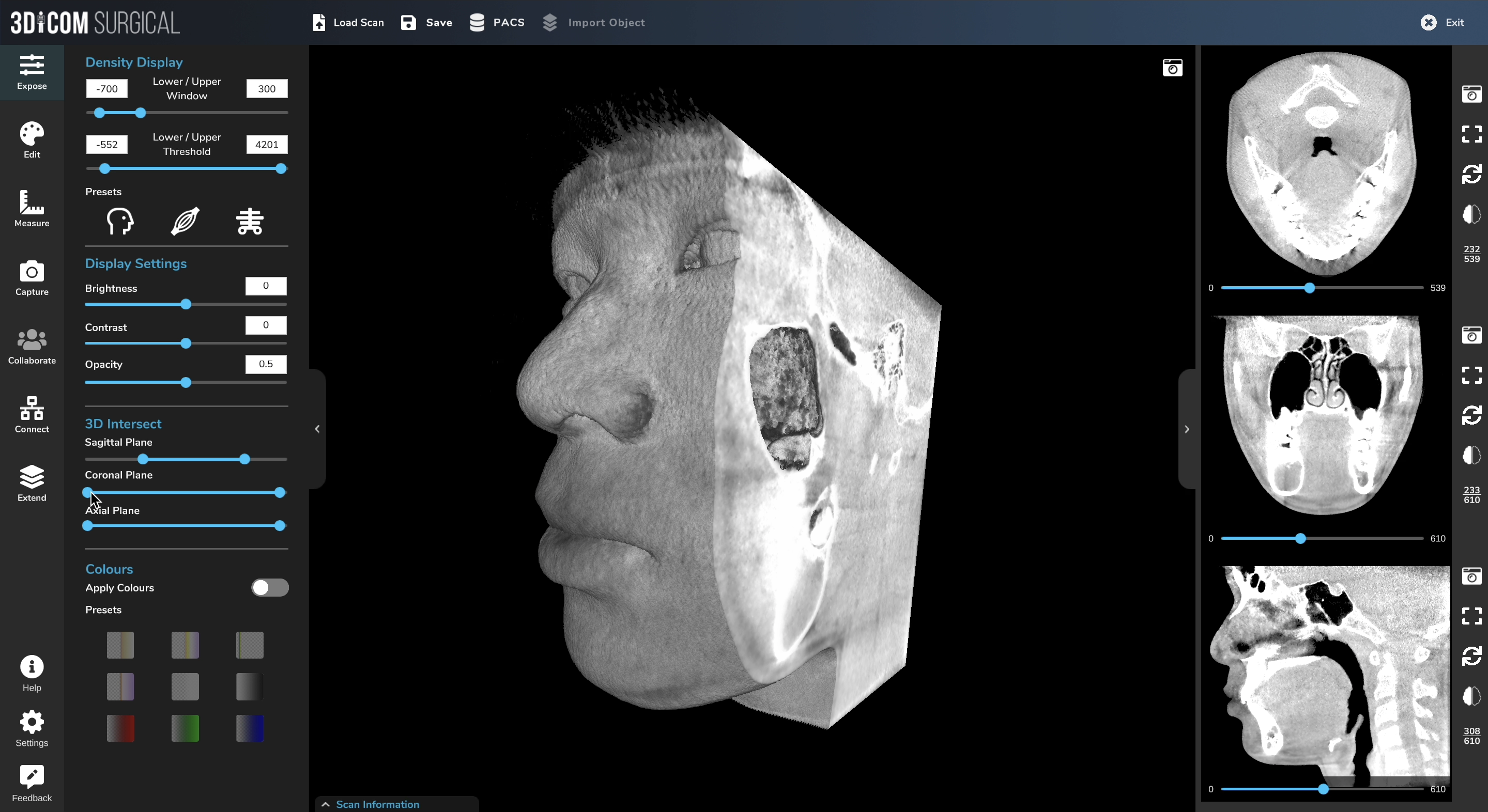Open the PACS menu

click(497, 23)
